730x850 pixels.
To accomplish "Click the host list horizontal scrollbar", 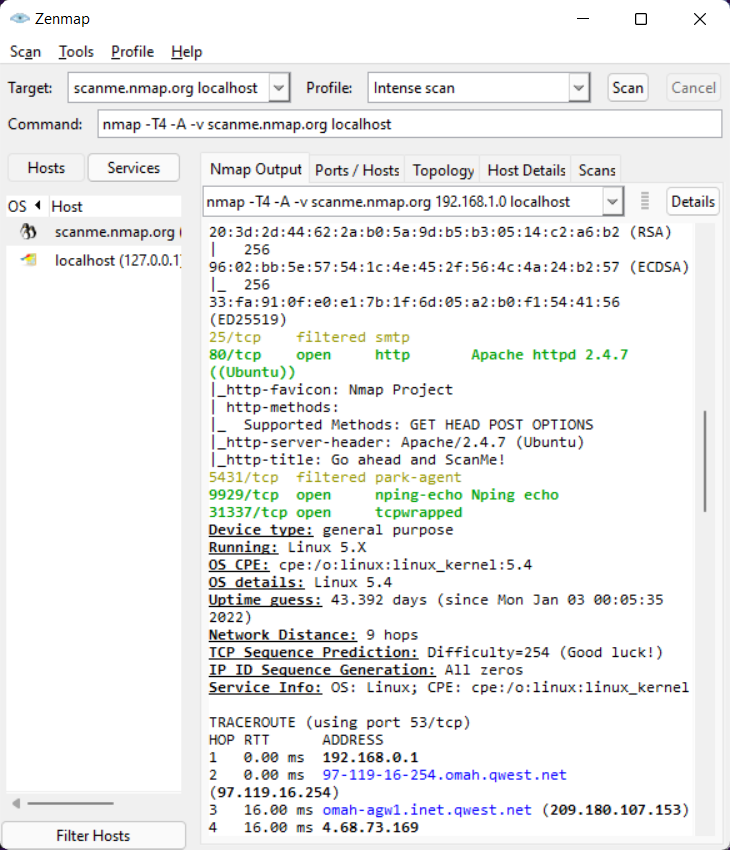I will (70, 803).
